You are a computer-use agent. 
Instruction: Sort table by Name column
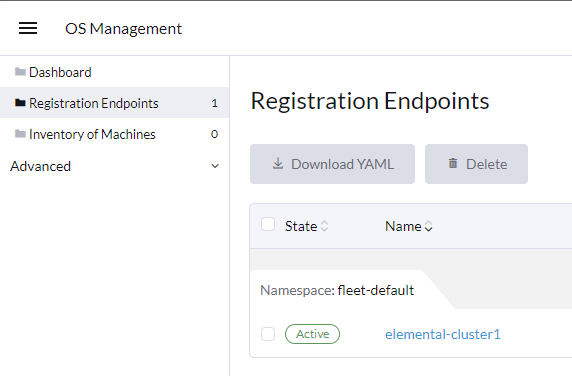(409, 226)
